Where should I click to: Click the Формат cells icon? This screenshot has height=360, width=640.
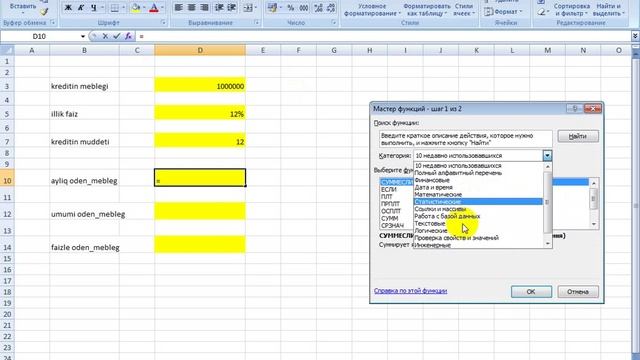(488, 12)
